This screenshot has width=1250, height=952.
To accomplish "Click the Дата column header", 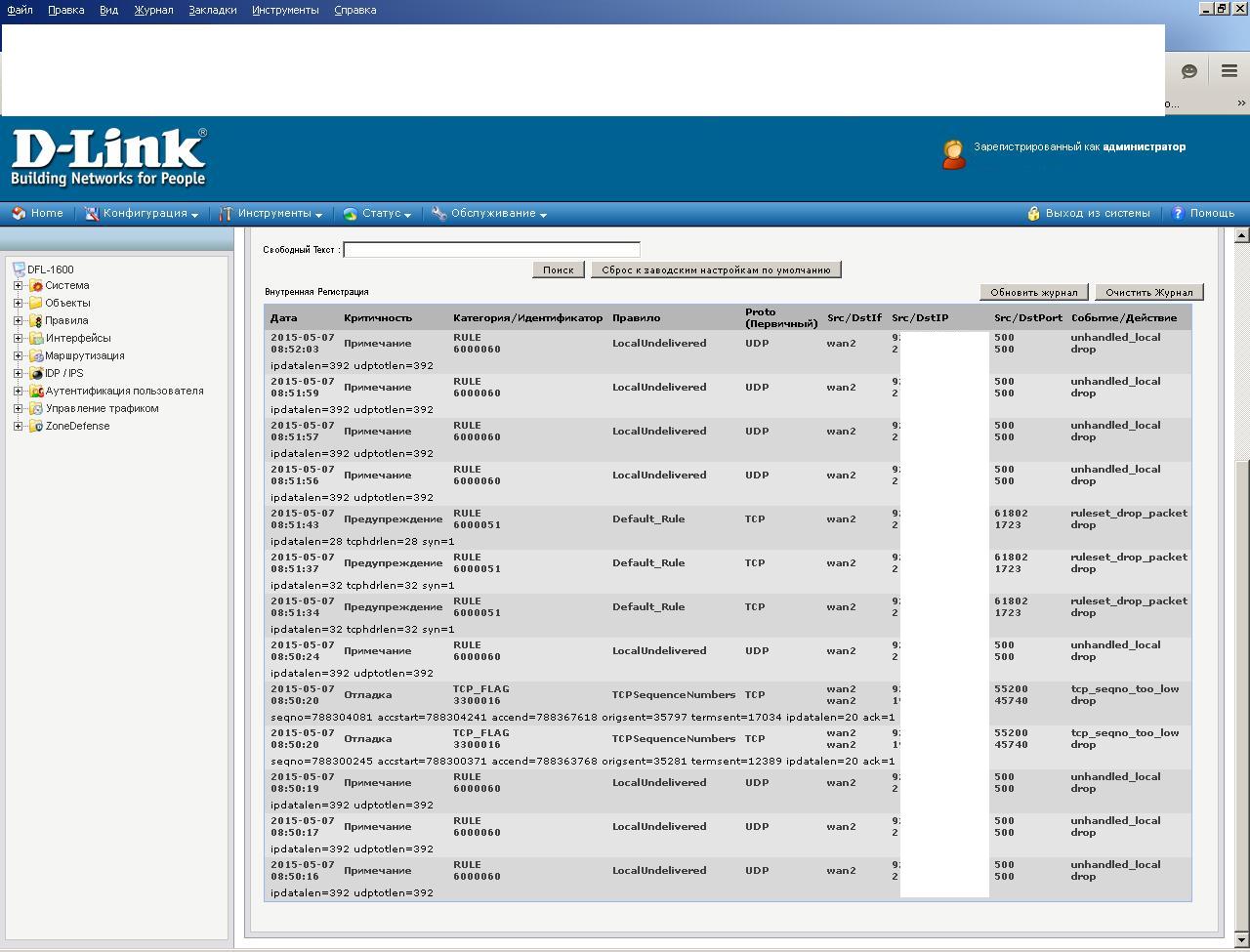I will click(x=284, y=318).
